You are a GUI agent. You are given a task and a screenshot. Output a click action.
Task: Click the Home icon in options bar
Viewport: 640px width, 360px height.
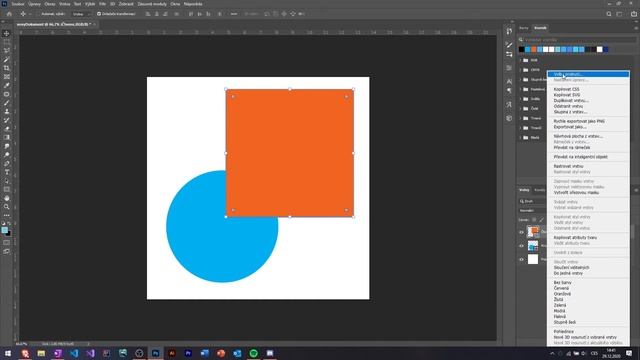[9, 14]
